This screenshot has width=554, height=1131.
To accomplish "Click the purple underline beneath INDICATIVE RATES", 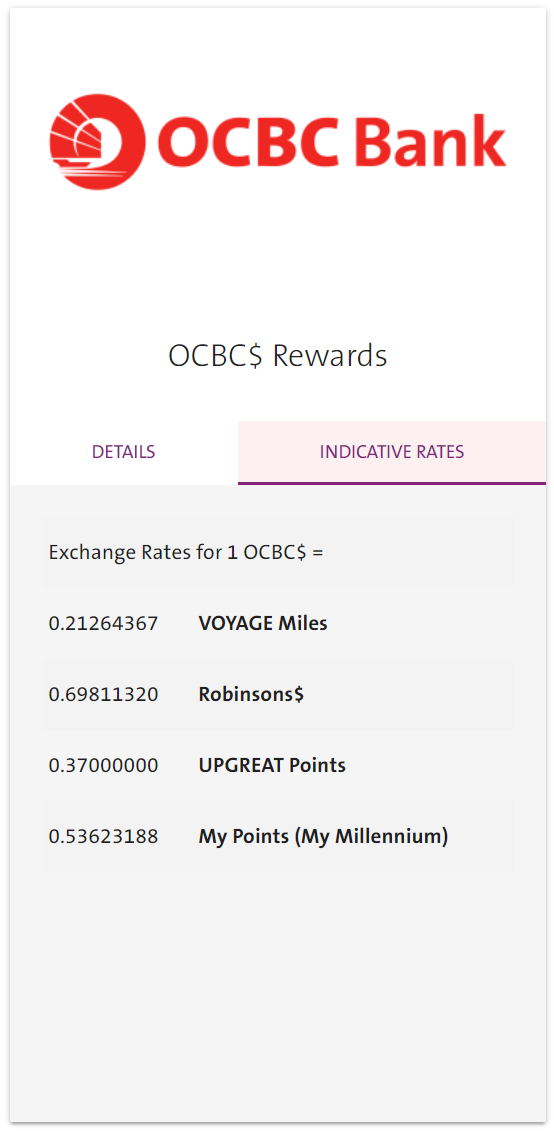I will pos(392,483).
